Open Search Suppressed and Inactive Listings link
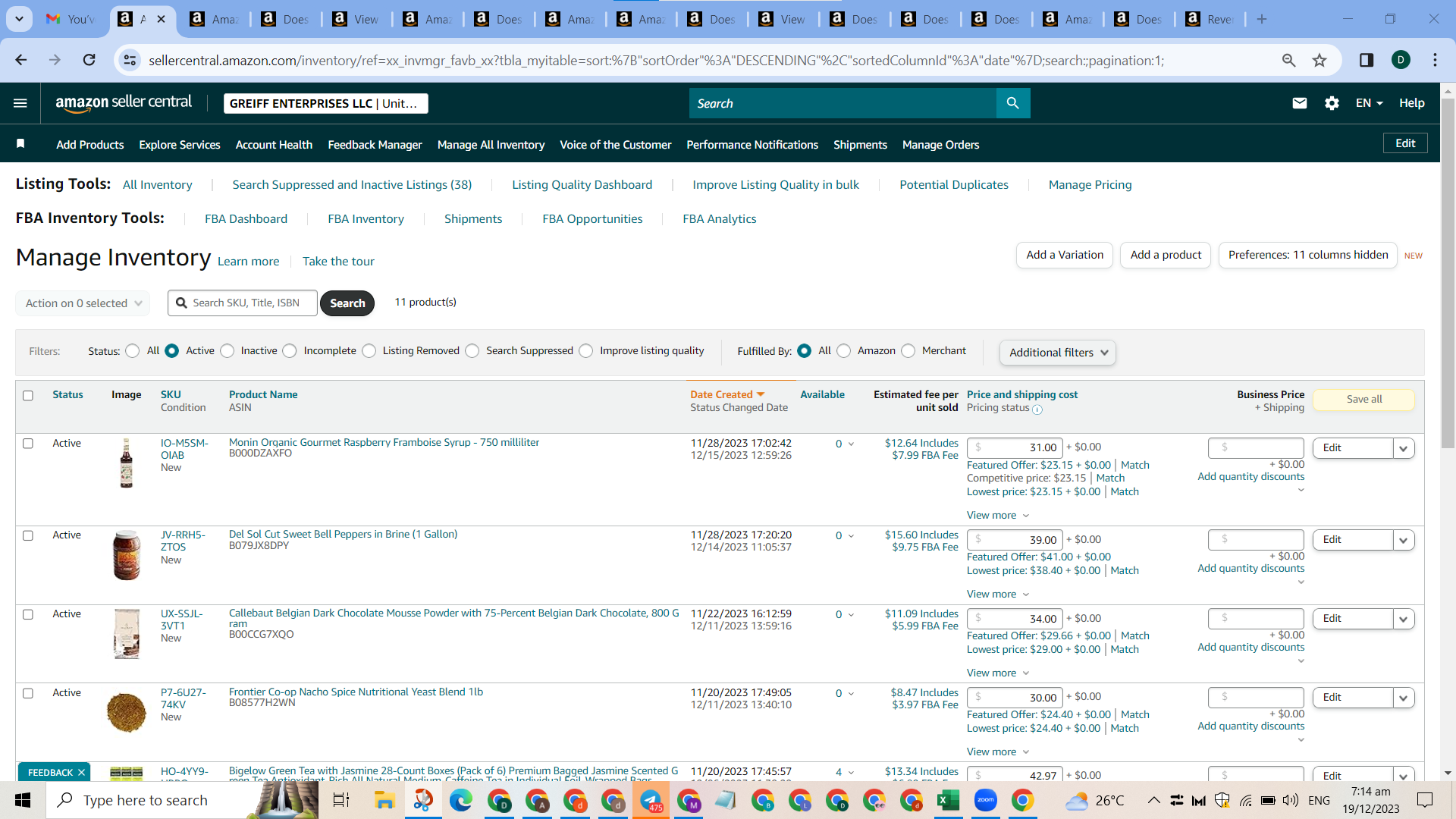 click(x=352, y=185)
